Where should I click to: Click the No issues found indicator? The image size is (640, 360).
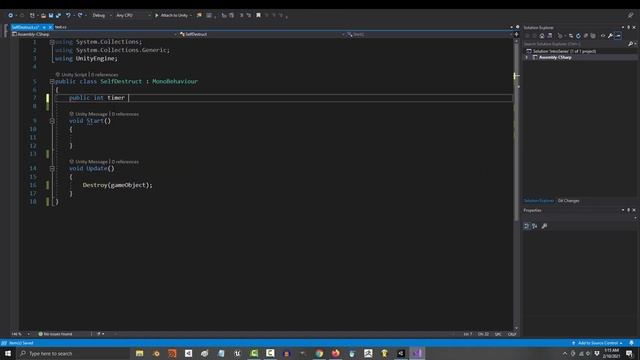coord(55,334)
